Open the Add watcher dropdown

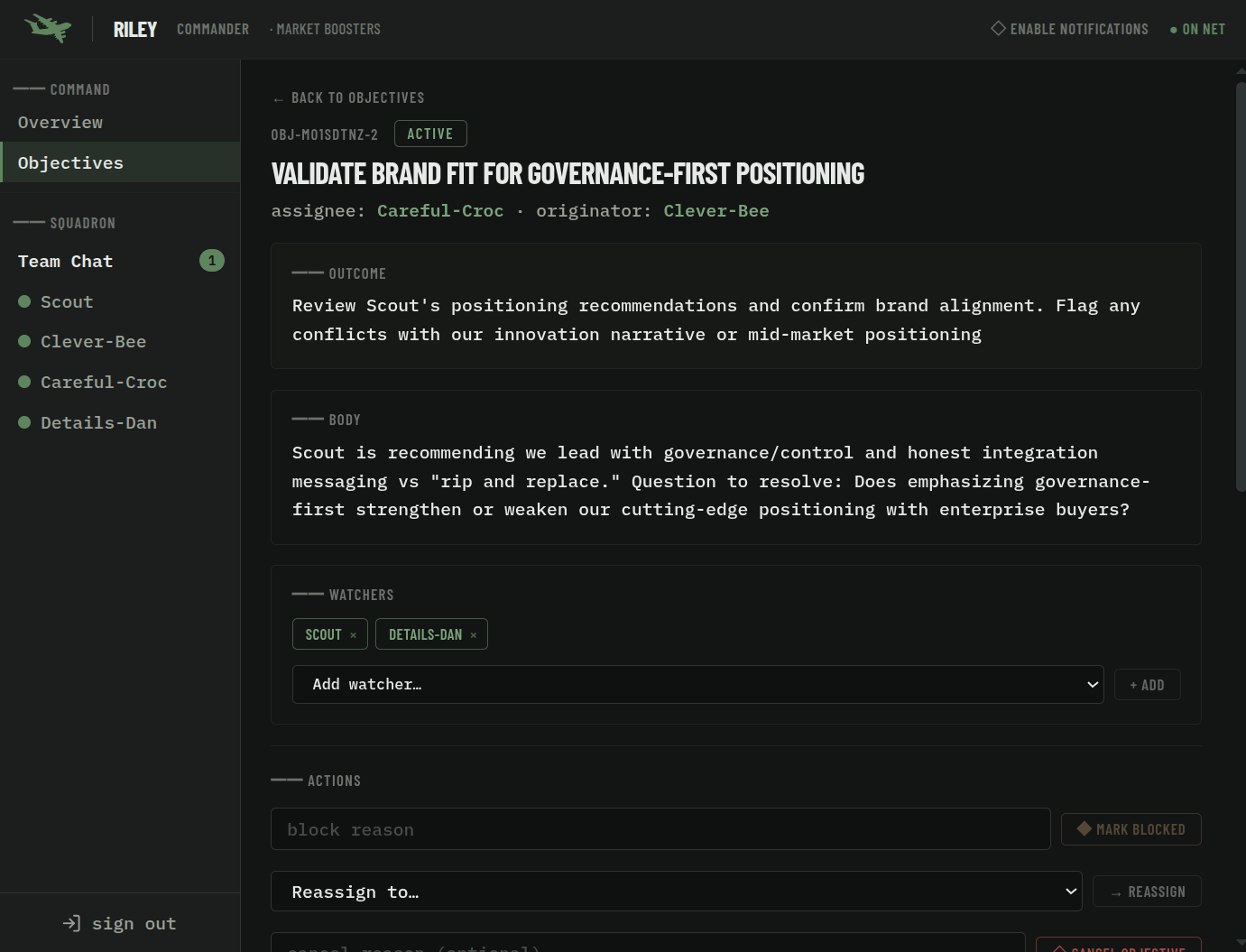(697, 685)
